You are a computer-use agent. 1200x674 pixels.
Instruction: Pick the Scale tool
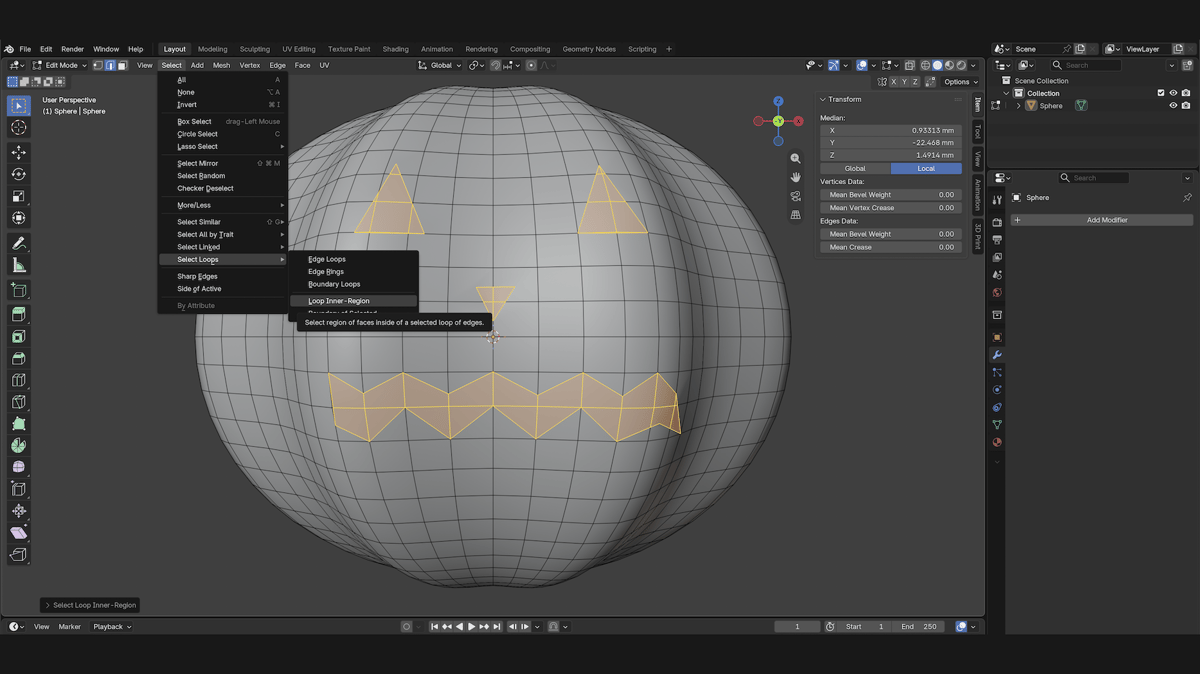click(18, 196)
